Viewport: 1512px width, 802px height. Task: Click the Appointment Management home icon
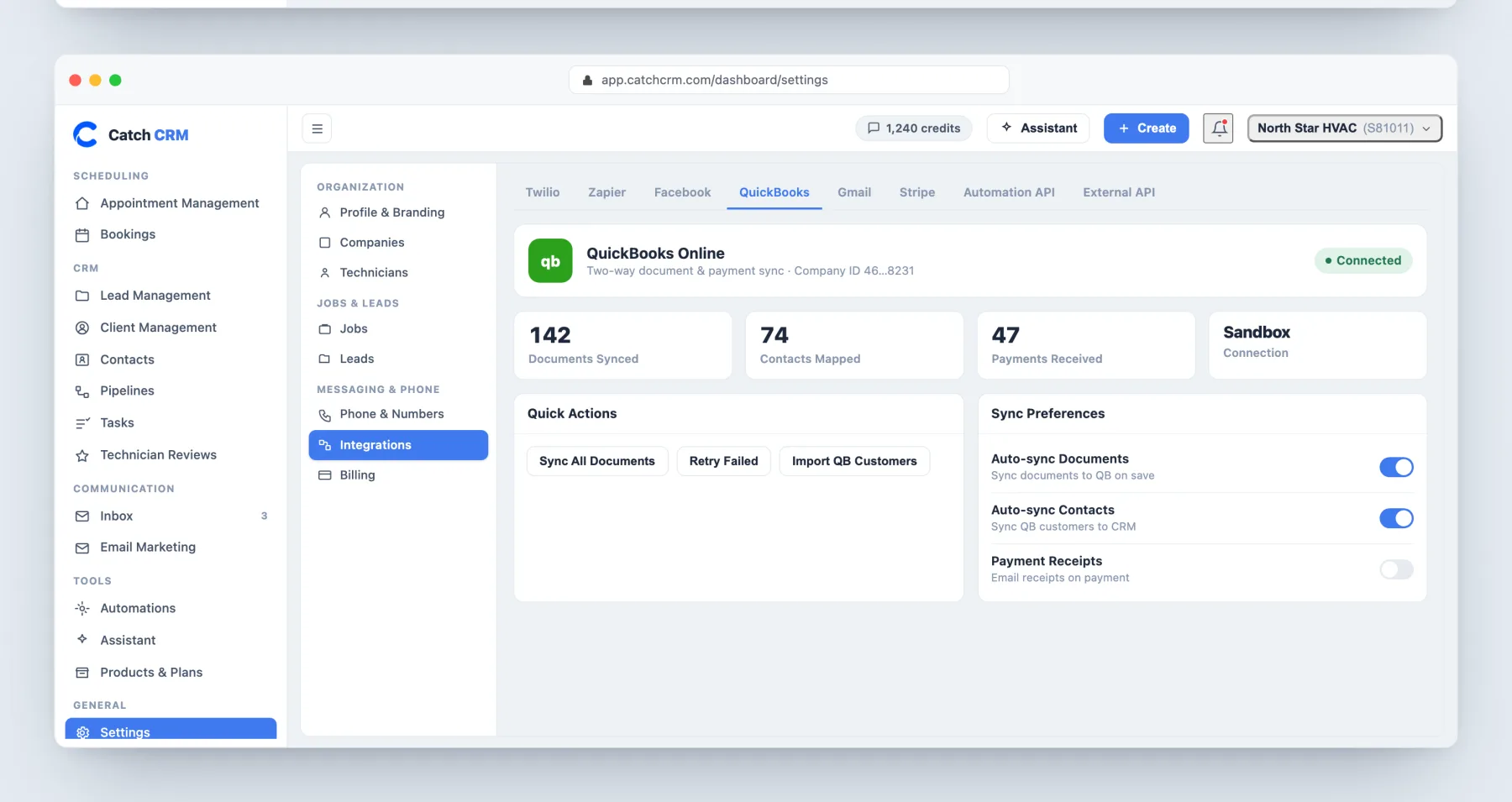[82, 203]
